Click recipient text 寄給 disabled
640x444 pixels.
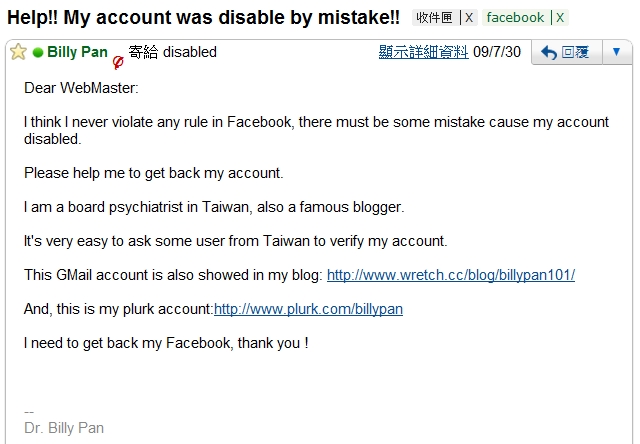(172, 52)
